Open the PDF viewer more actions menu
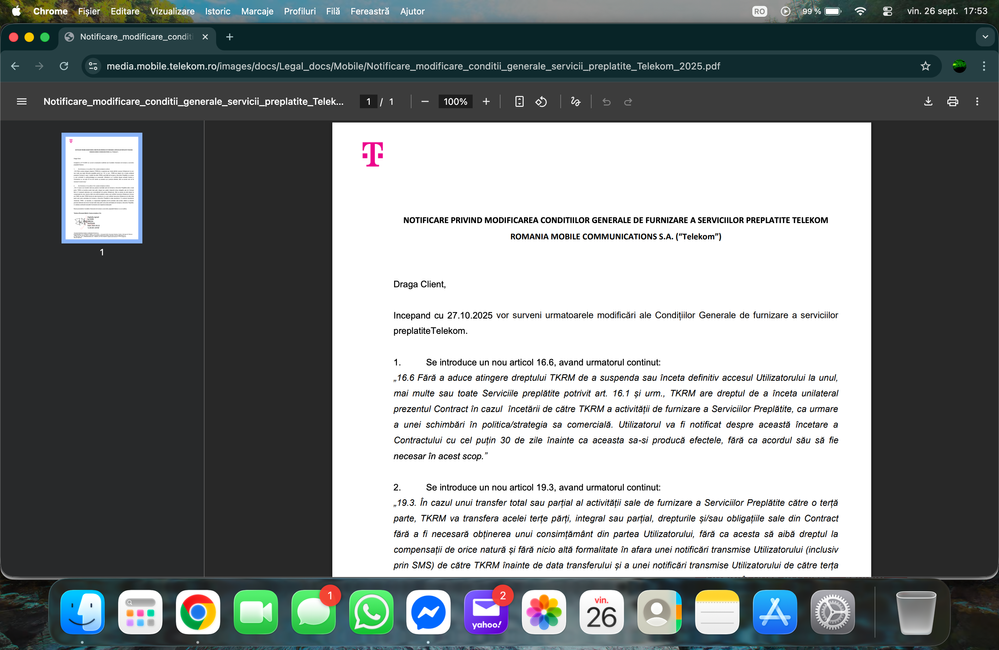This screenshot has height=650, width=999. click(978, 102)
